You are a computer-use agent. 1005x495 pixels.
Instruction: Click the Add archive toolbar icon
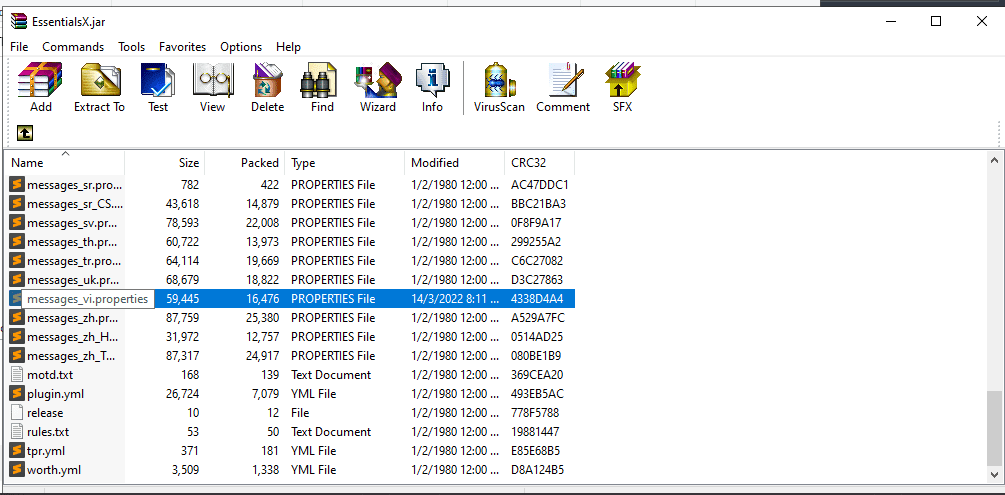41,87
